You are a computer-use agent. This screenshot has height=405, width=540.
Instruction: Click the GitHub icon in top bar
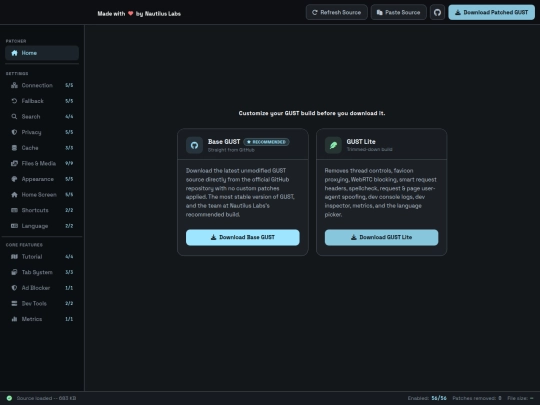[x=437, y=13]
